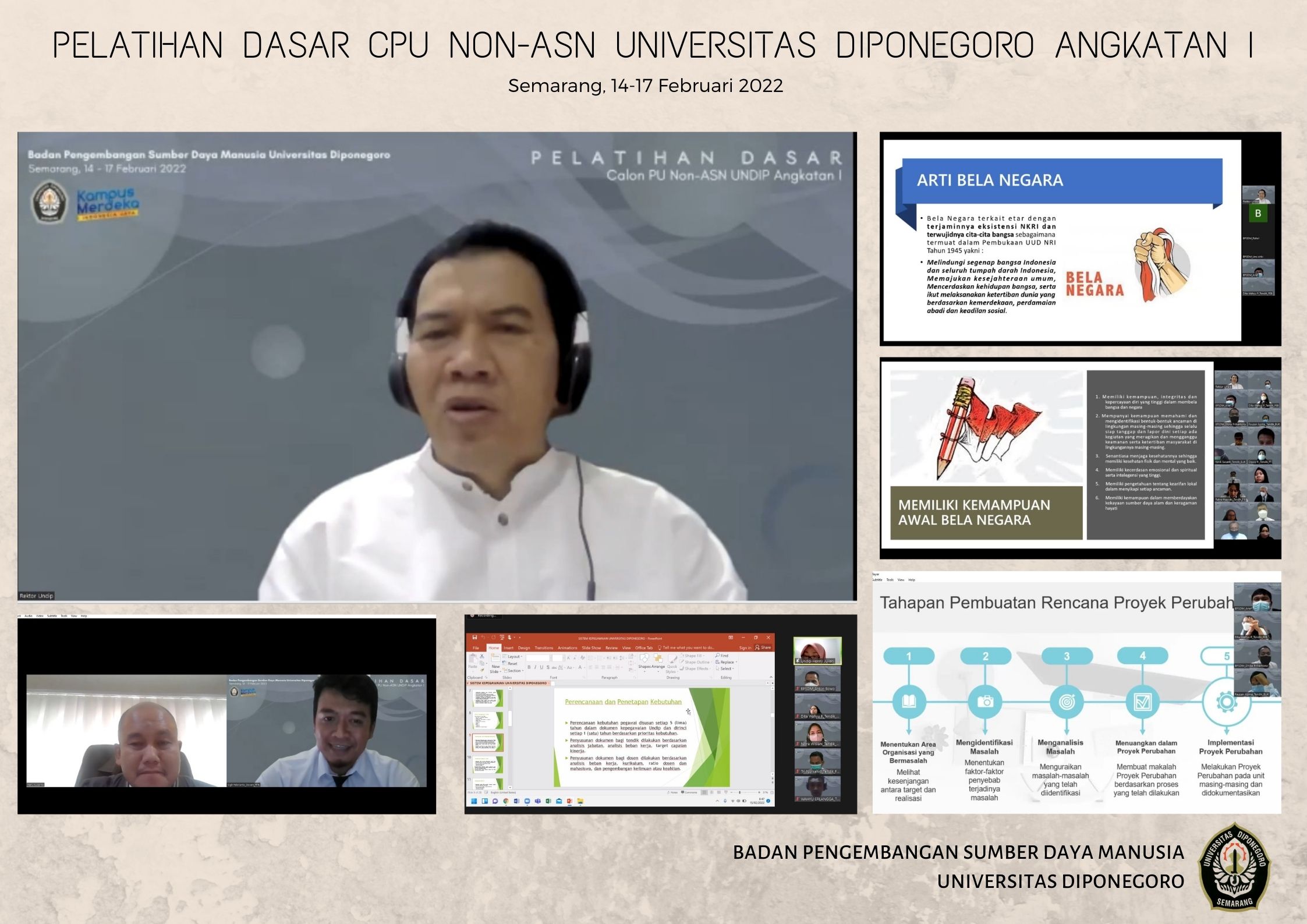Show hidden taskbar tray icons with the caret
Viewport: 1307px width, 924px height.
click(x=717, y=801)
